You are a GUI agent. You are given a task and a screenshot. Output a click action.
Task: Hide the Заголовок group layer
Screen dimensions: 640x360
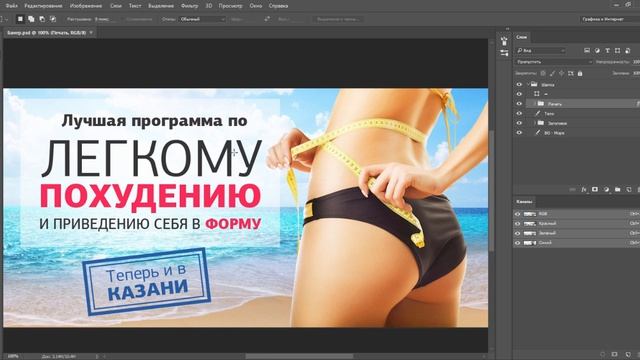pos(519,123)
